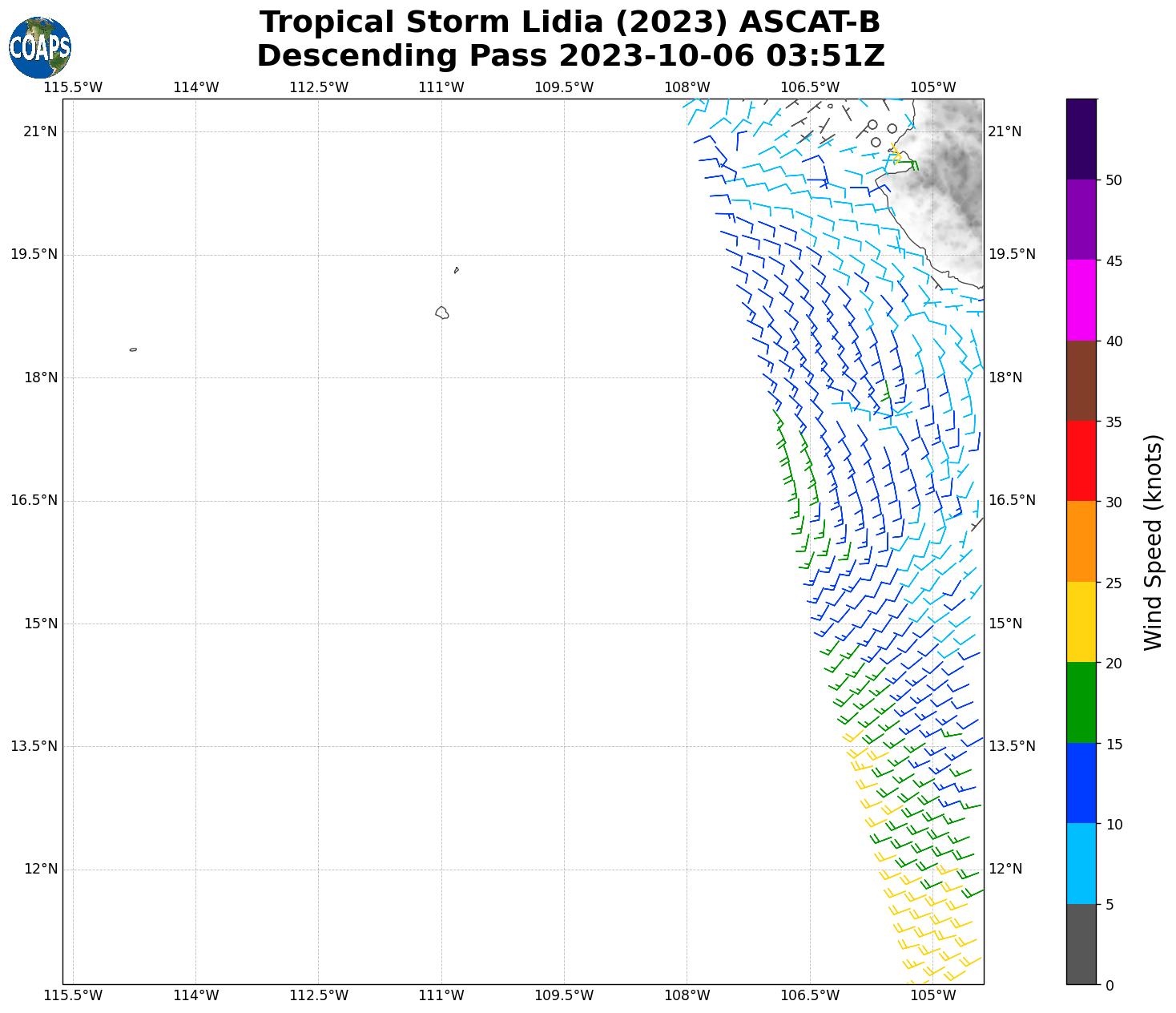This screenshot has height=1013, width=1176.
Task: Click the small island north of the large island
Action: pyautogui.click(x=456, y=270)
